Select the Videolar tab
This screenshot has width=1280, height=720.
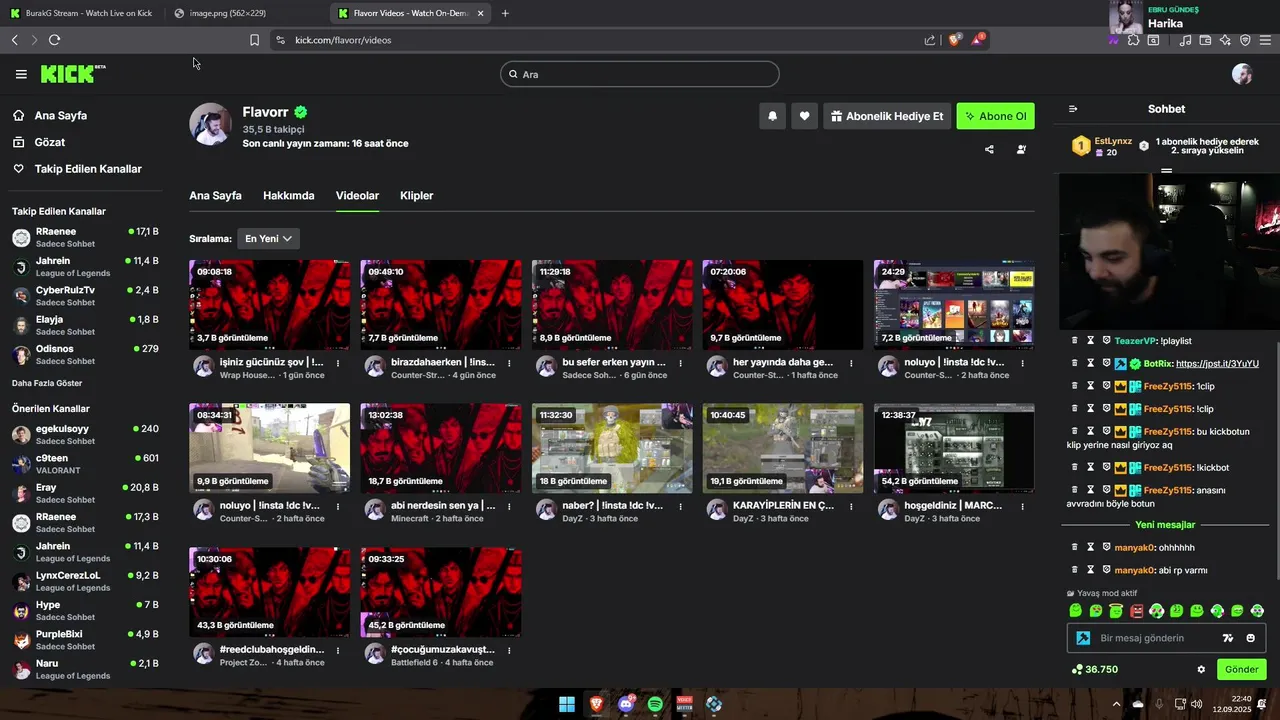357,196
